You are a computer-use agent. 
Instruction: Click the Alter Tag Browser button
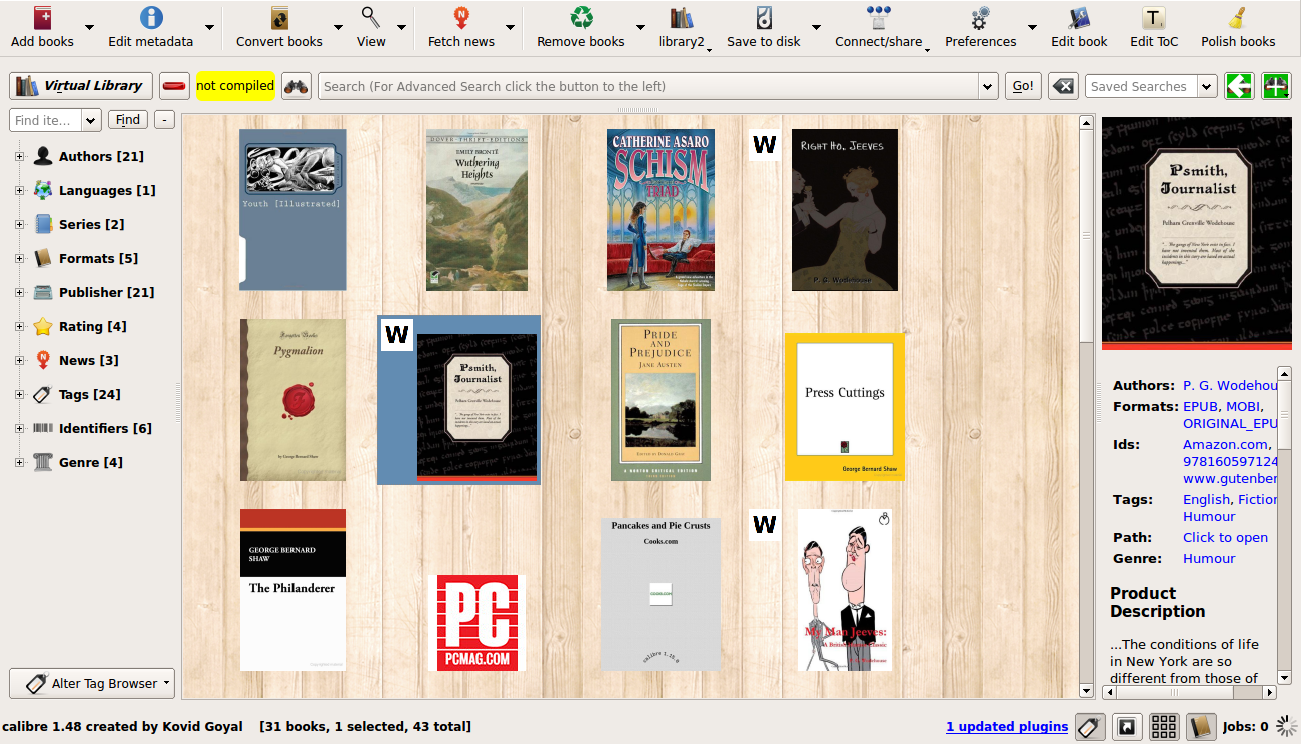click(x=92, y=683)
